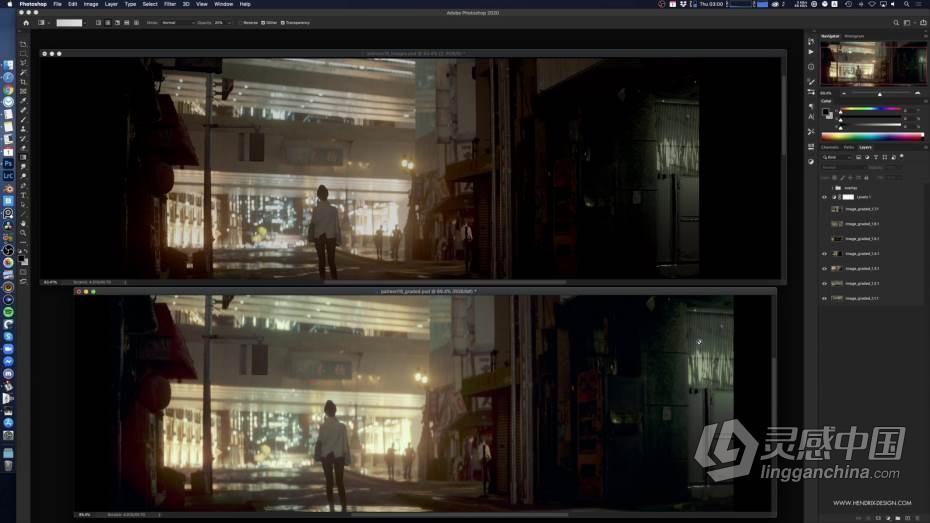Select the Lasso tool
Image resolution: width=930 pixels, height=523 pixels.
click(x=23, y=63)
